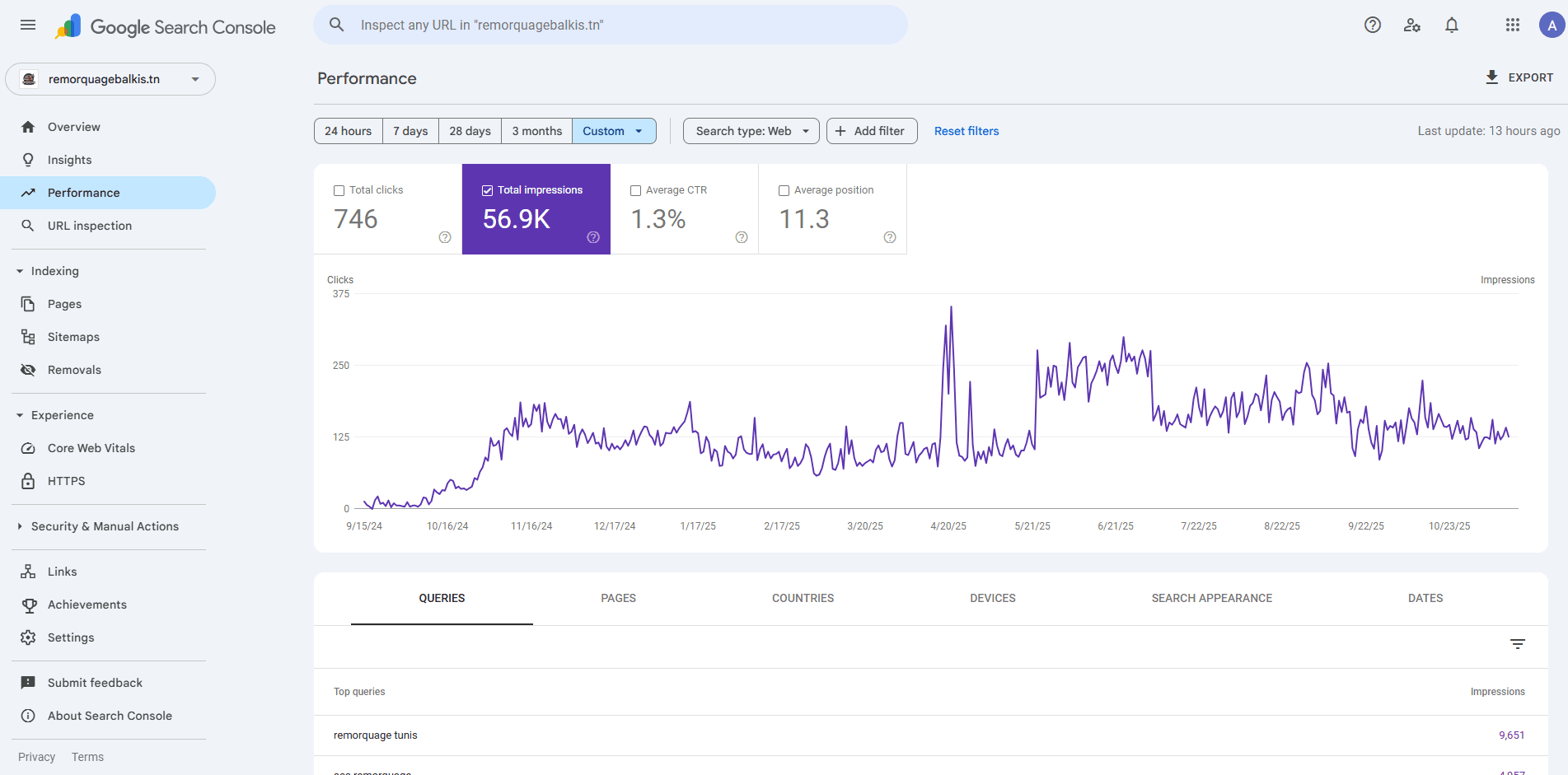Open the Search type: Web dropdown
Viewport: 1568px width, 775px height.
(751, 131)
